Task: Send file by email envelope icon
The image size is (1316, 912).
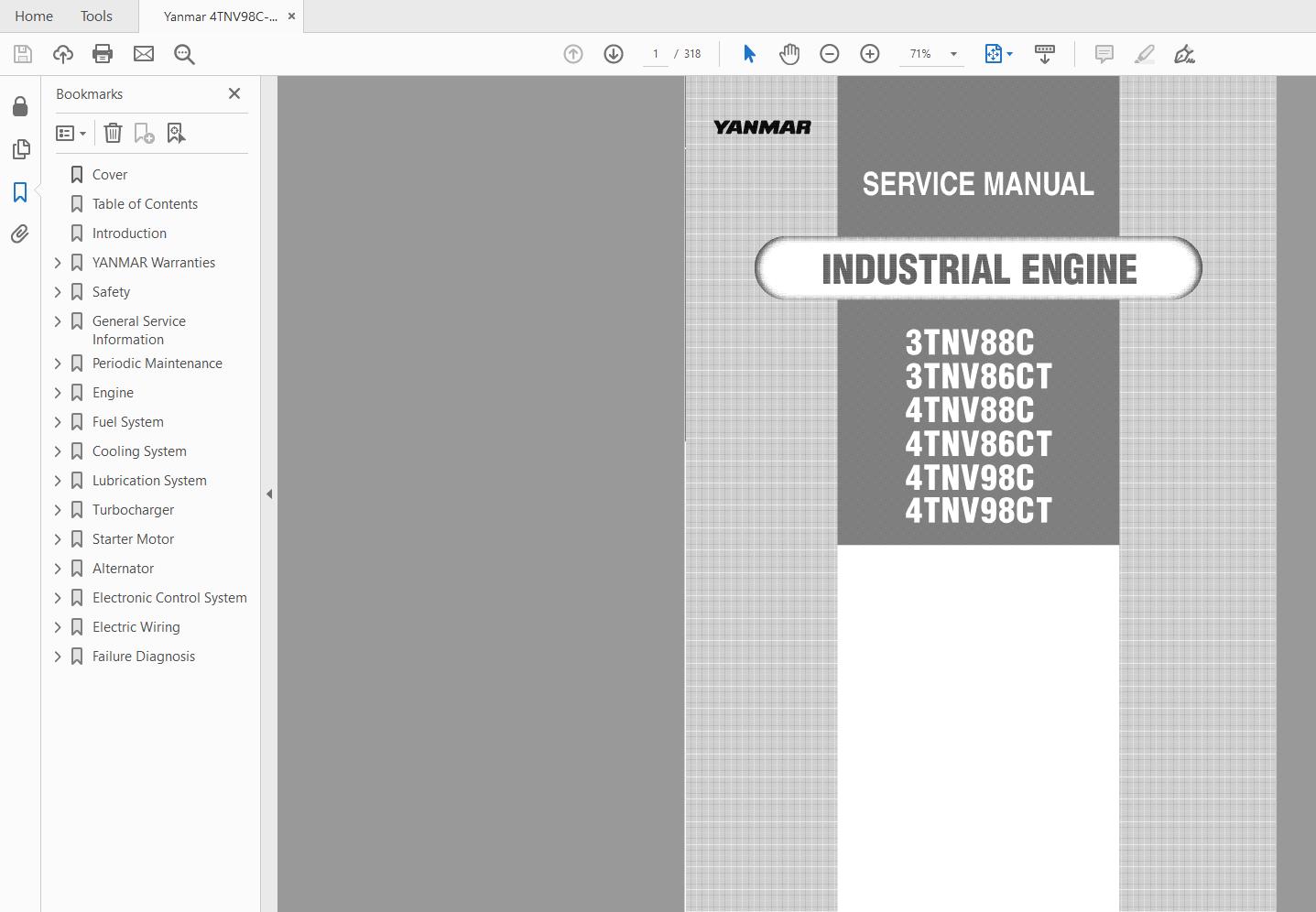Action: [144, 54]
